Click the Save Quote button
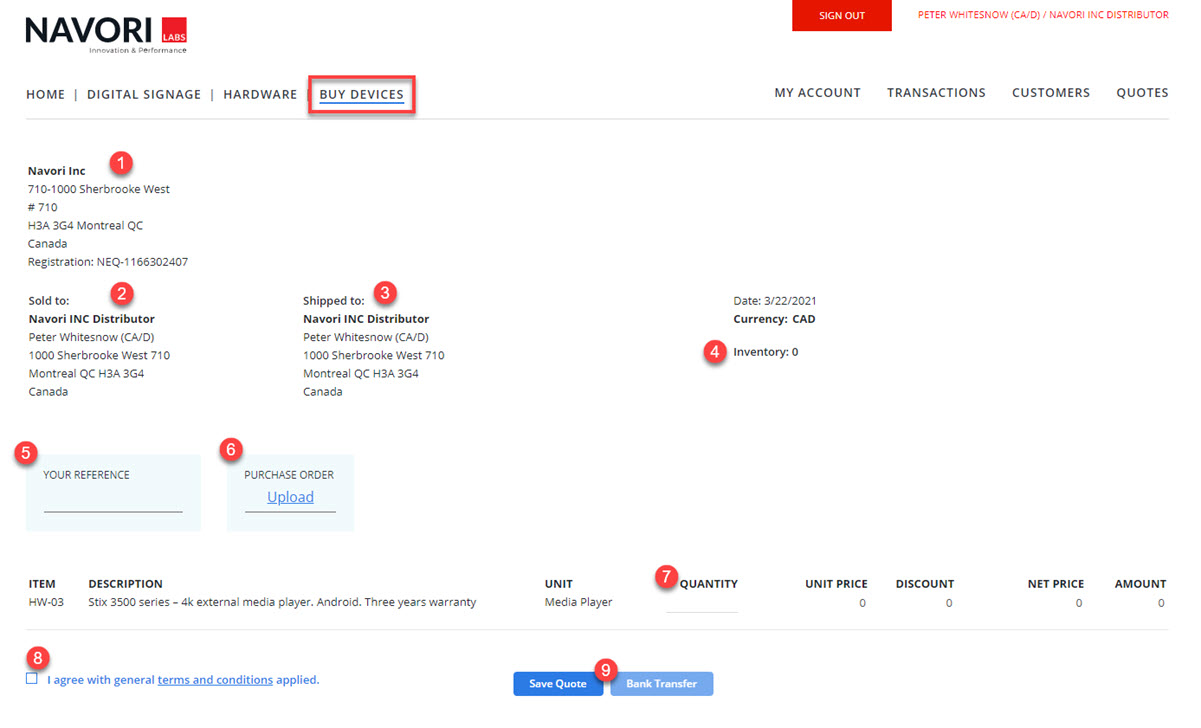The height and width of the screenshot is (728, 1201). 558,684
